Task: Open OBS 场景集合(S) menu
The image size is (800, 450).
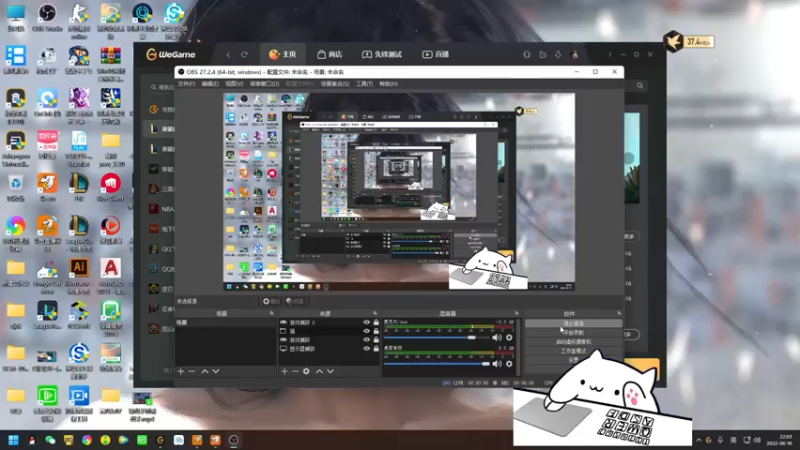Action: point(335,84)
